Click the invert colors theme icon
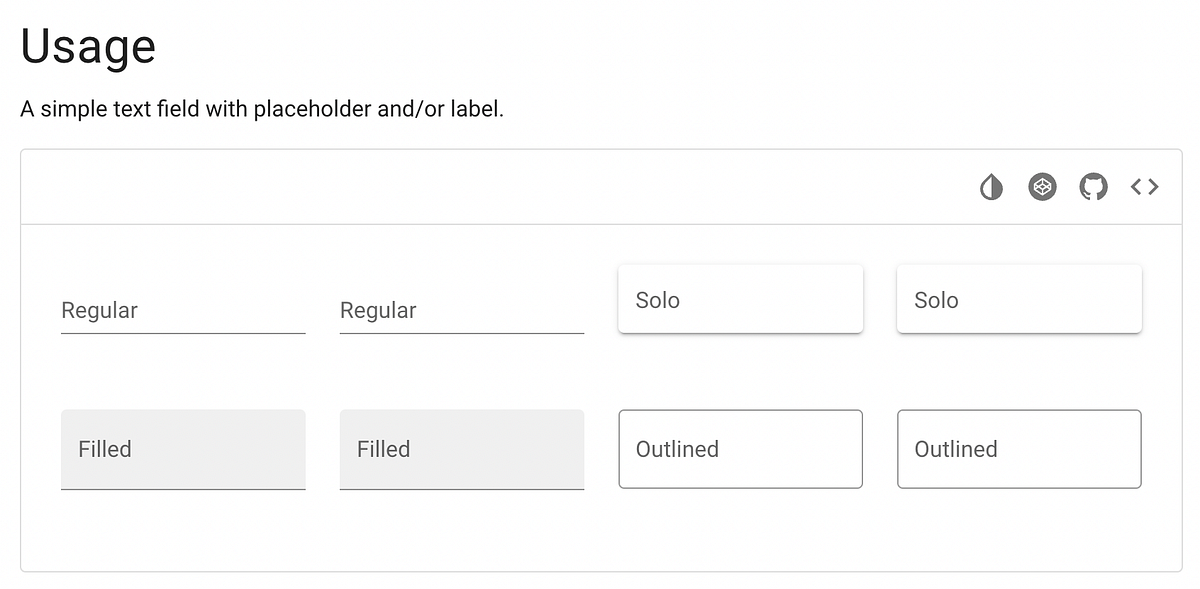Screen dimensions: 1200x589 pos(991,187)
